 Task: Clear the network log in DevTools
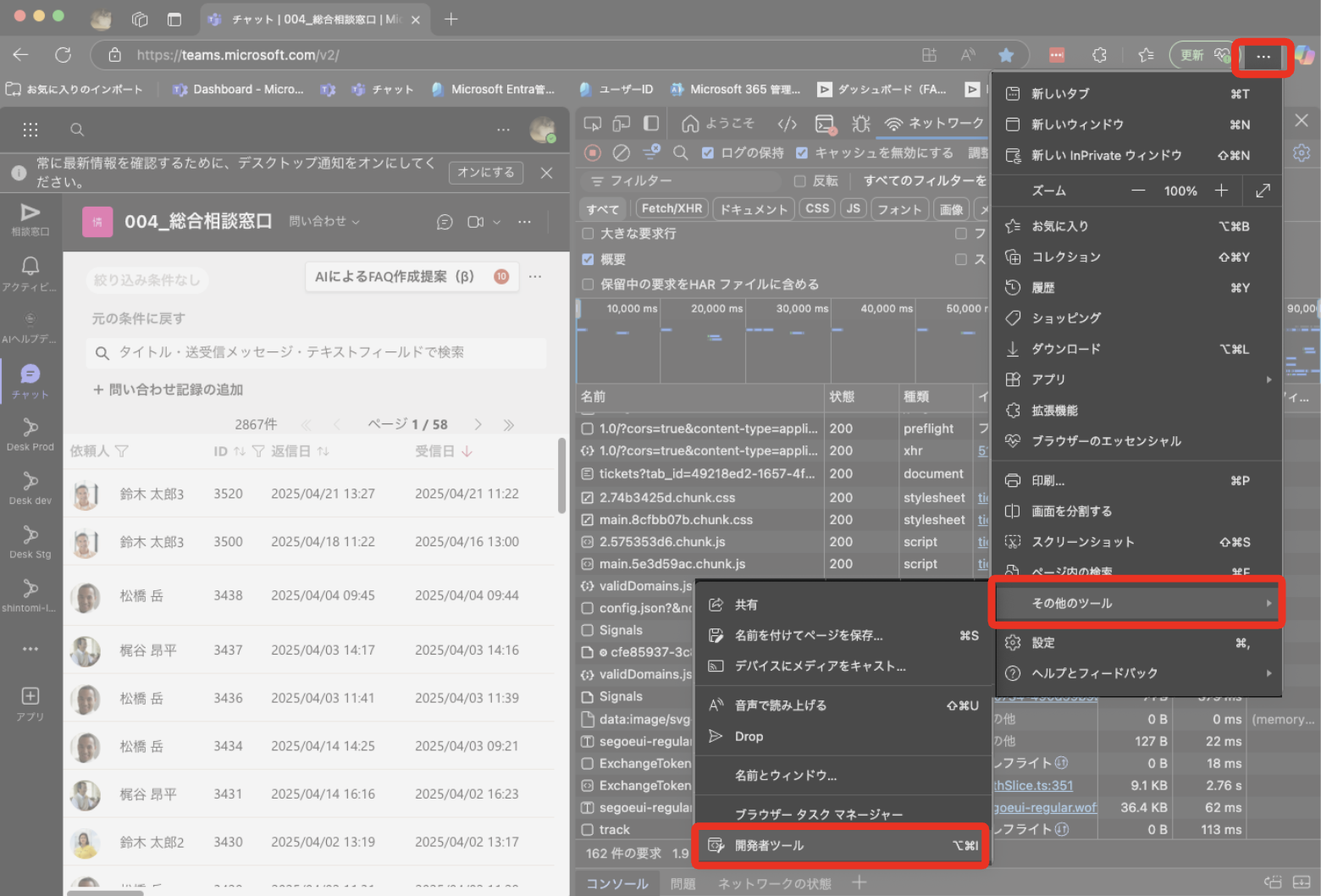coord(622,153)
